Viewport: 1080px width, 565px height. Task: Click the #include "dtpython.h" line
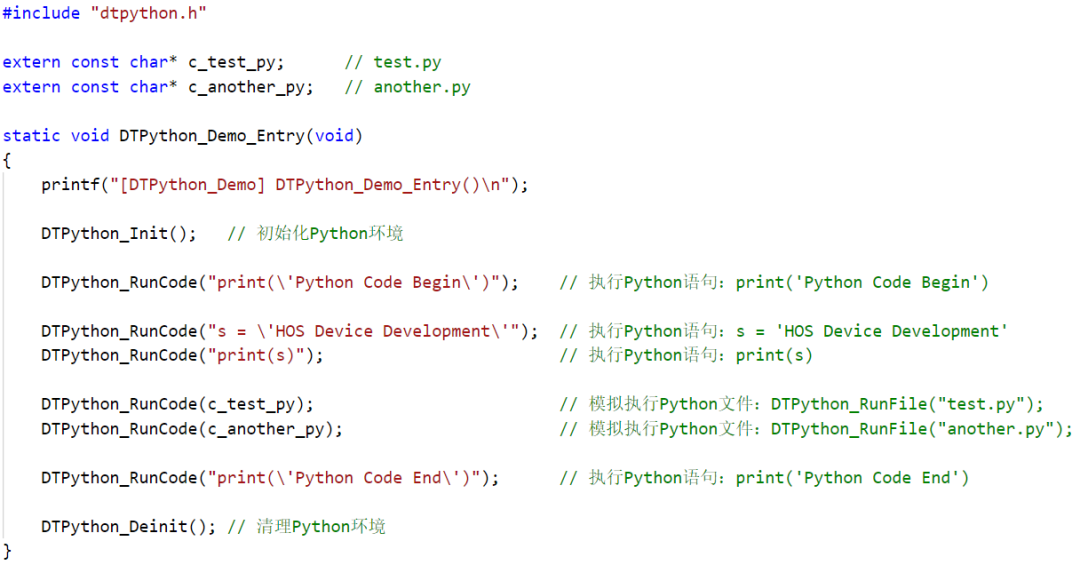pos(104,13)
